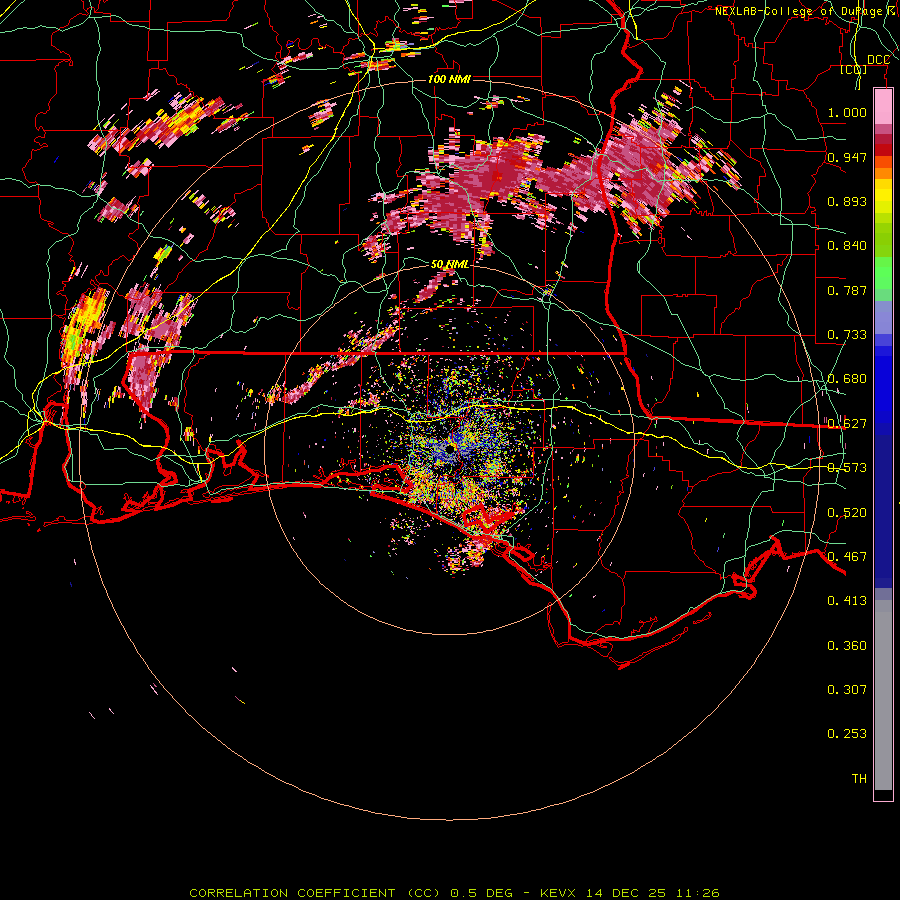This screenshot has height=900, width=900.
Task: Select the 0.893 scale value
Action: (847, 201)
